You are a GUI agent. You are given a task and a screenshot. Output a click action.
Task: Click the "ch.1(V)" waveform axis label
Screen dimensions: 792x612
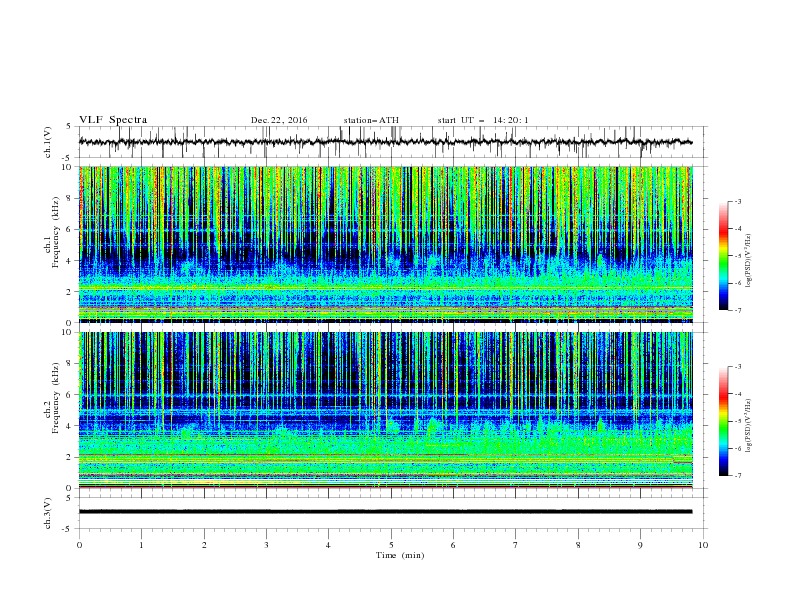coord(48,142)
